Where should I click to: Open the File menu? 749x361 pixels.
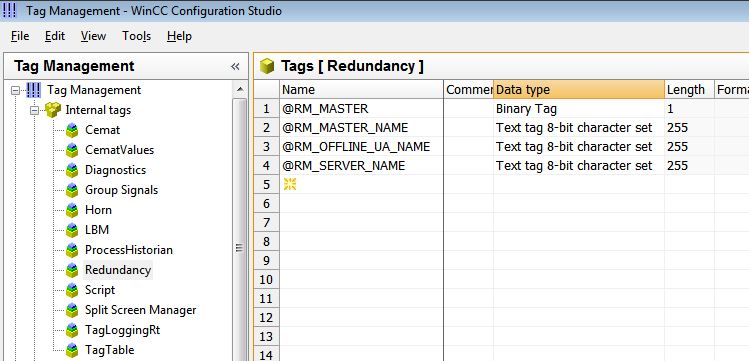tap(20, 36)
